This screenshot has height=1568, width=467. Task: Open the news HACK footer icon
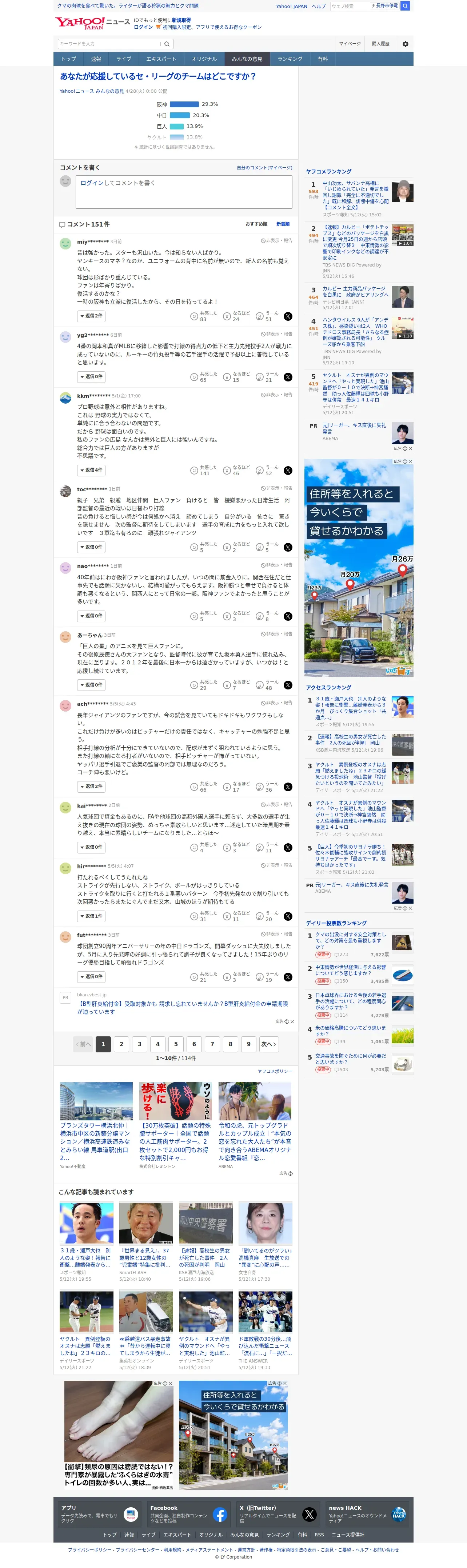click(x=399, y=1515)
